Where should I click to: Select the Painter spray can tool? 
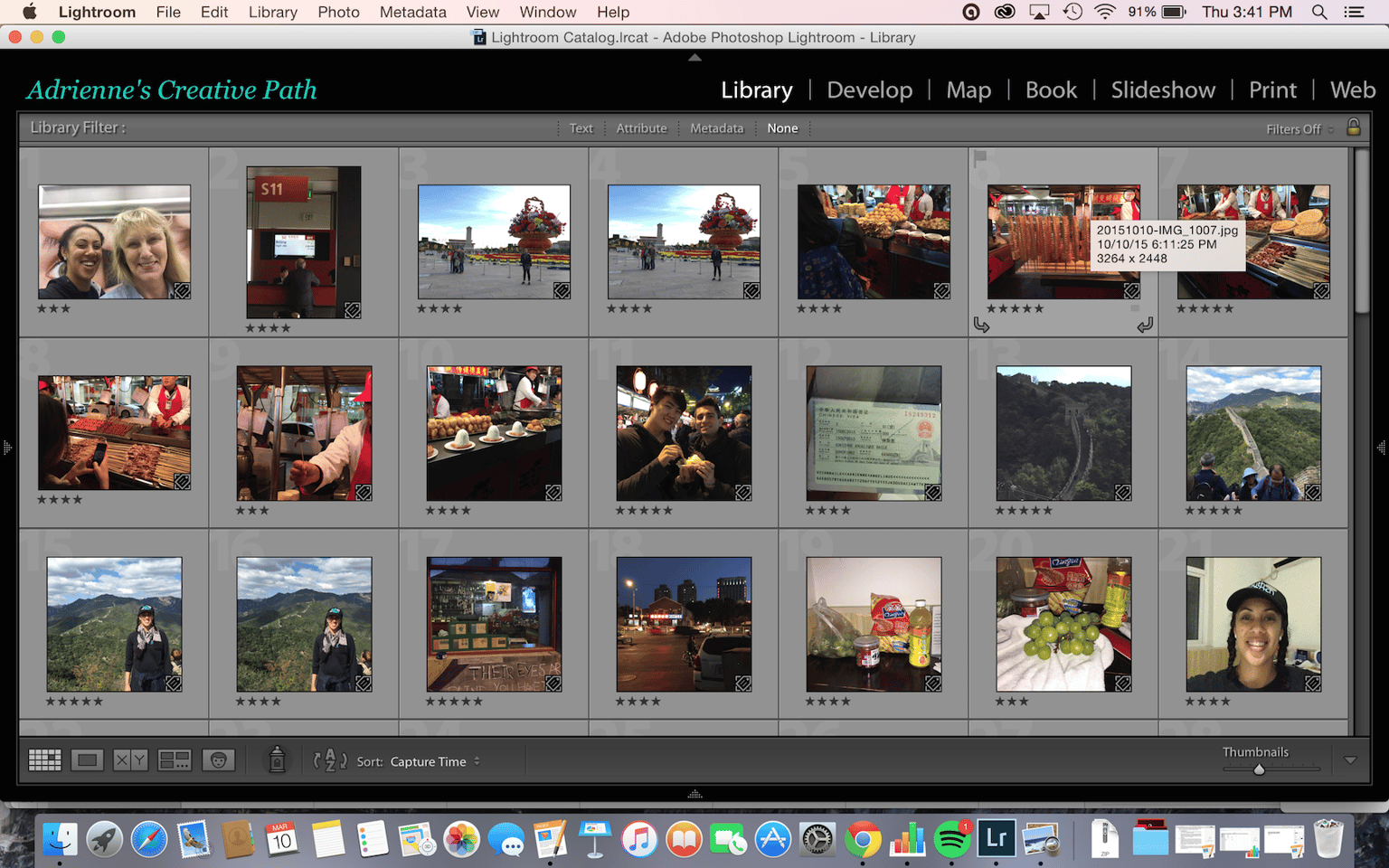pyautogui.click(x=278, y=759)
